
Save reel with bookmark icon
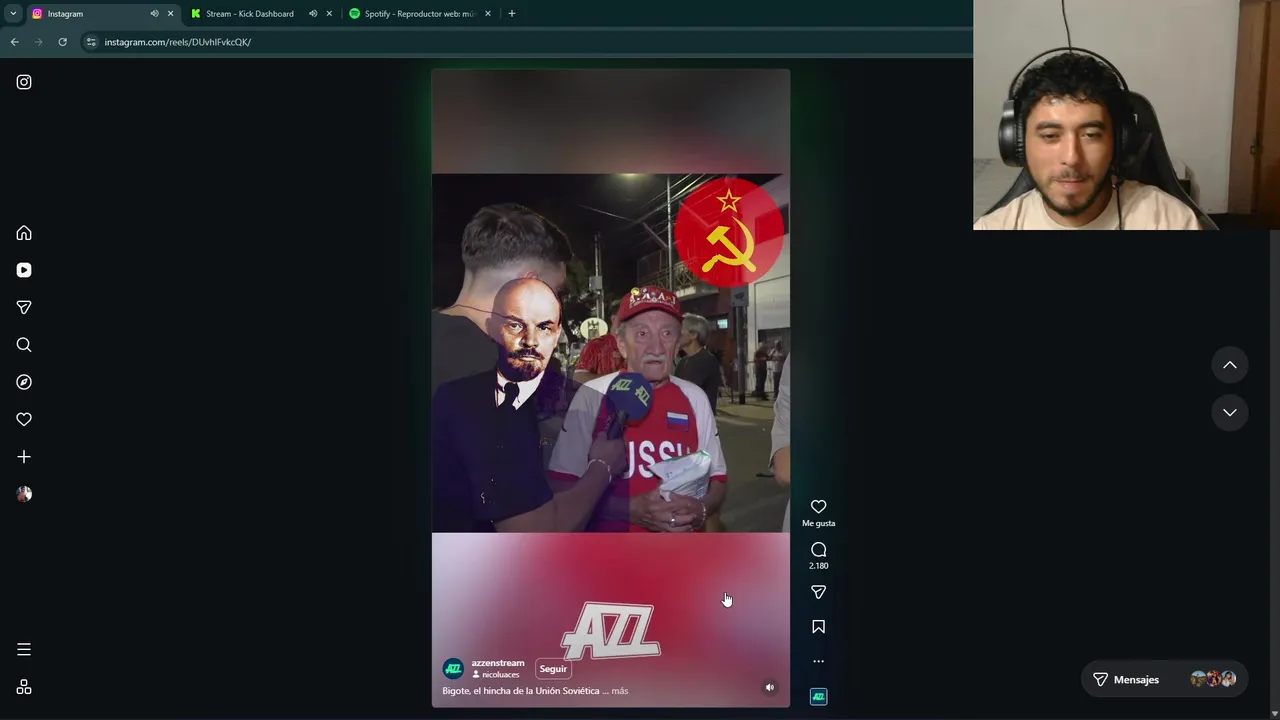coord(818,627)
